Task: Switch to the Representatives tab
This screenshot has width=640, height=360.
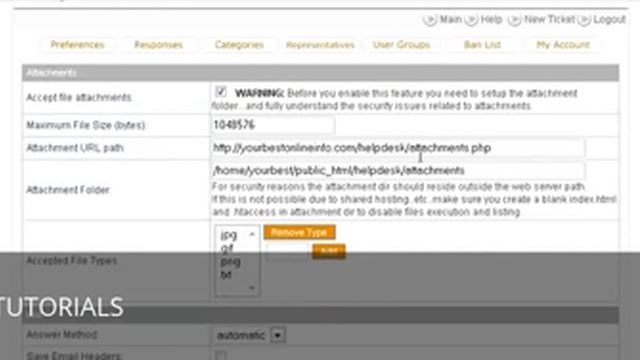Action: click(320, 45)
